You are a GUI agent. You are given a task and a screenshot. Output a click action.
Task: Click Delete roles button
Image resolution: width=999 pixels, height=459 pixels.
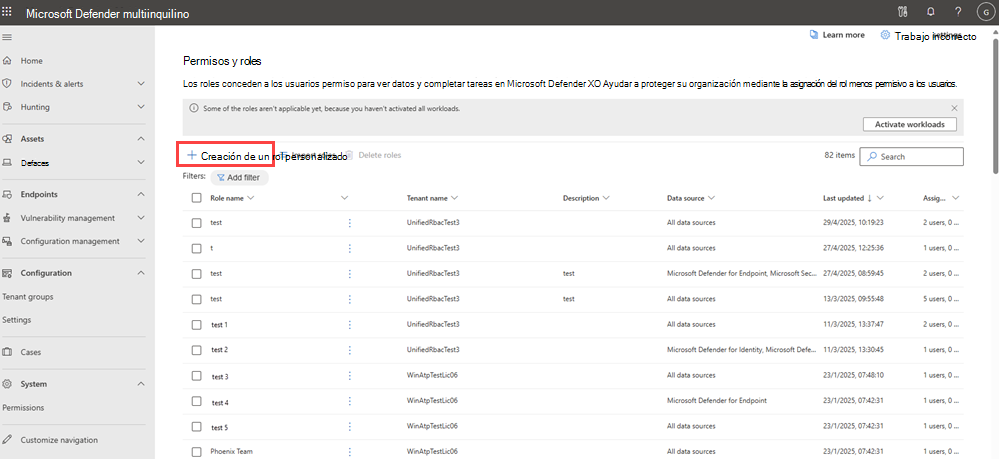(x=374, y=155)
